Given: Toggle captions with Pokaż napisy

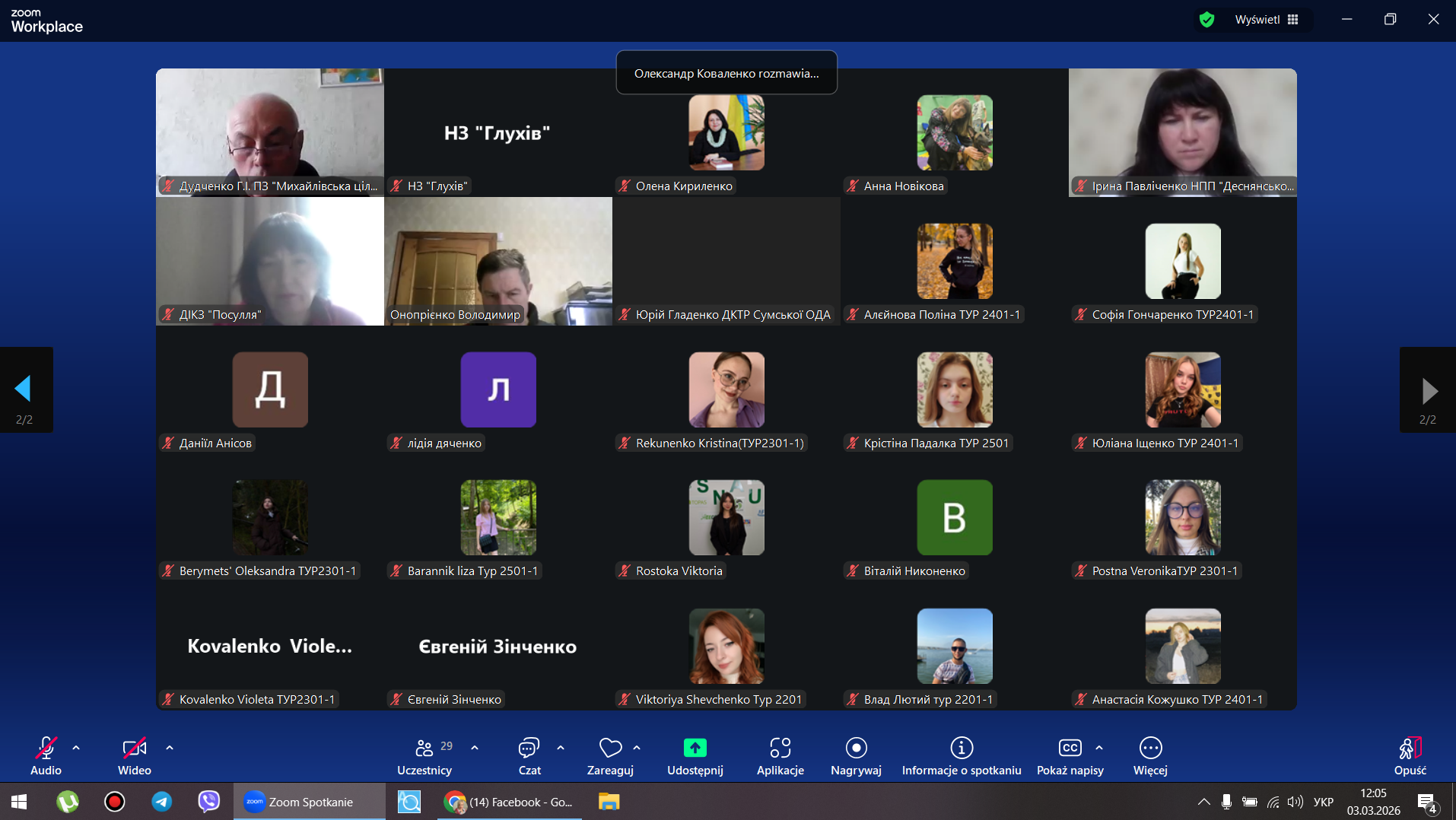Looking at the screenshot, I should (x=1070, y=748).
